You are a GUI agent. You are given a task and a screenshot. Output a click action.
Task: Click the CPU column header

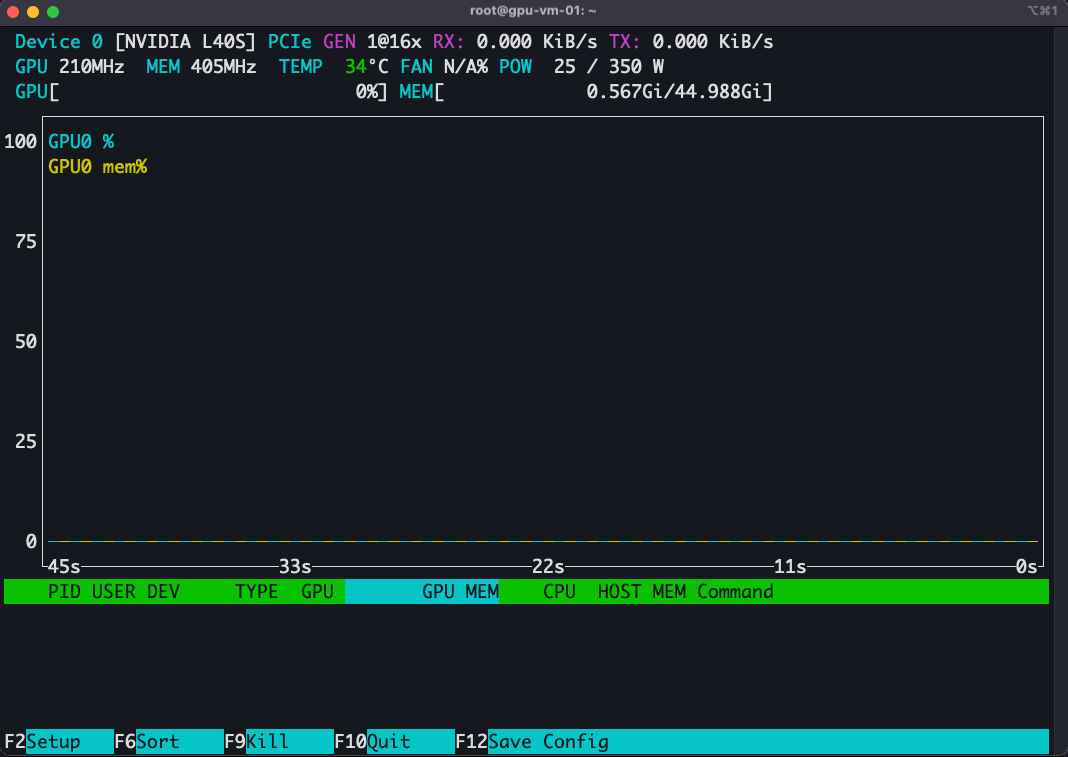pyautogui.click(x=558, y=591)
